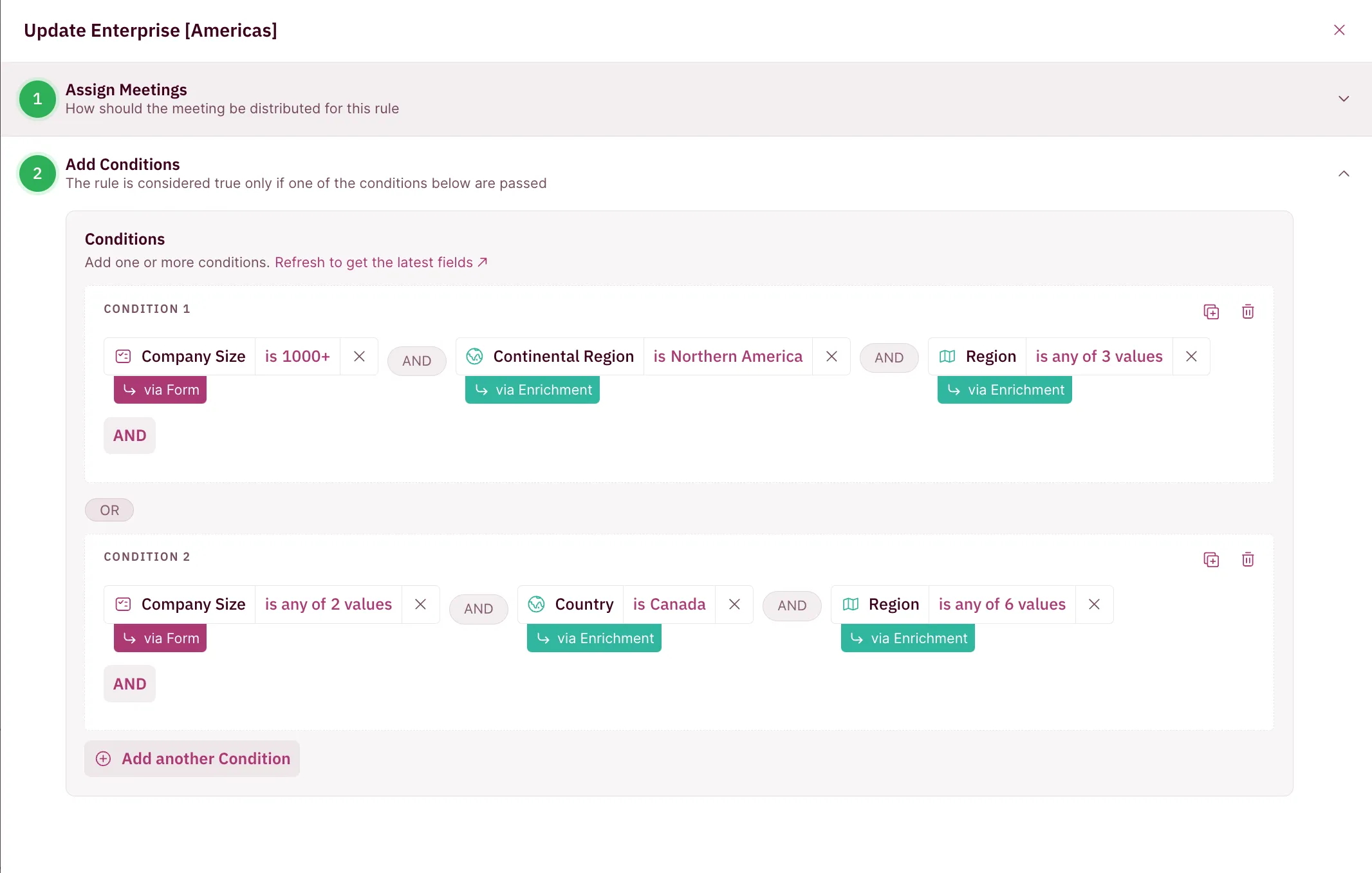Remove Continental Region filter

[831, 356]
